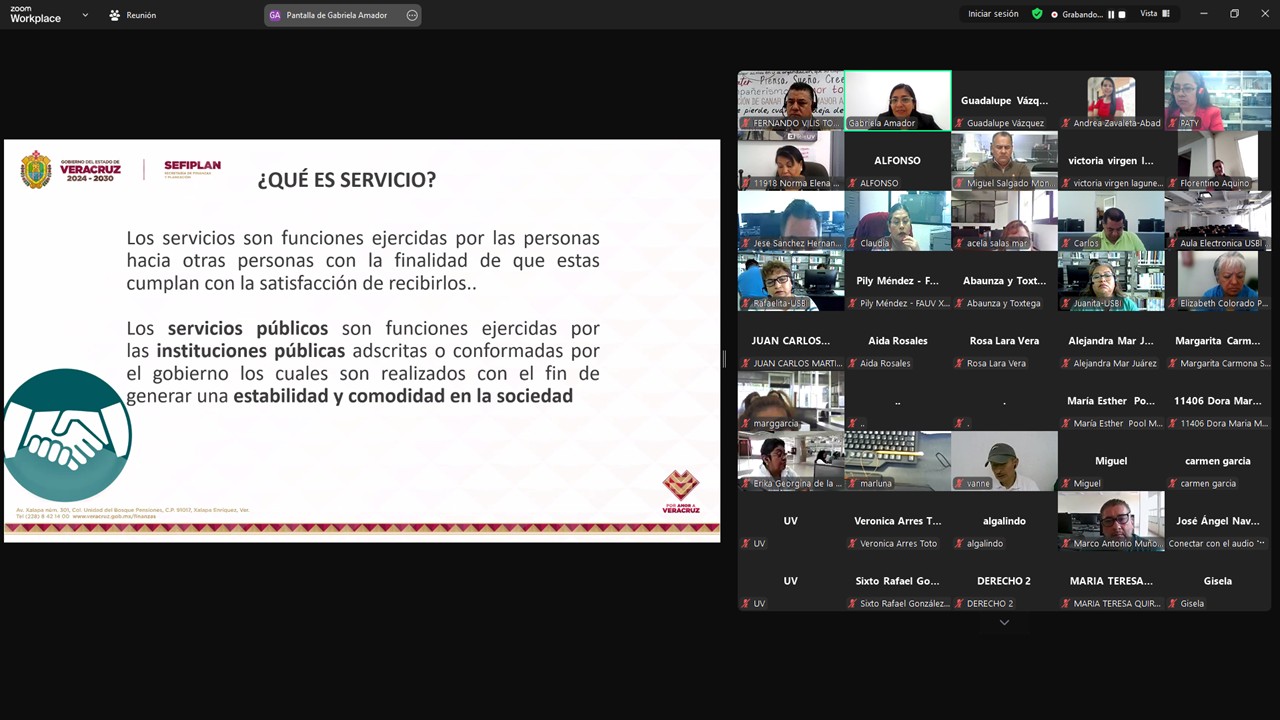The image size is (1280, 720).
Task: Pause the recording
Action: tap(1111, 15)
